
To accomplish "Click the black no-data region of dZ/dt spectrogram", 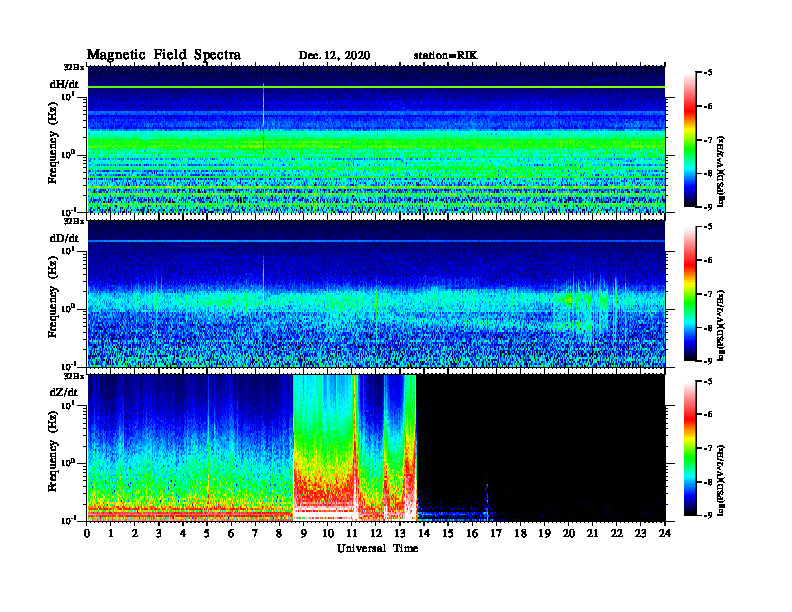I will click(x=540, y=447).
